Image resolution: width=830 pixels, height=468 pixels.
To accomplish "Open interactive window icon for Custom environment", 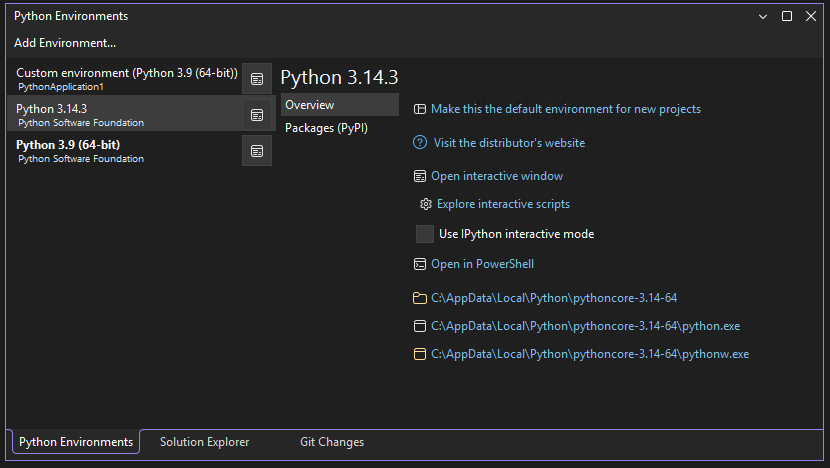I will point(257,79).
